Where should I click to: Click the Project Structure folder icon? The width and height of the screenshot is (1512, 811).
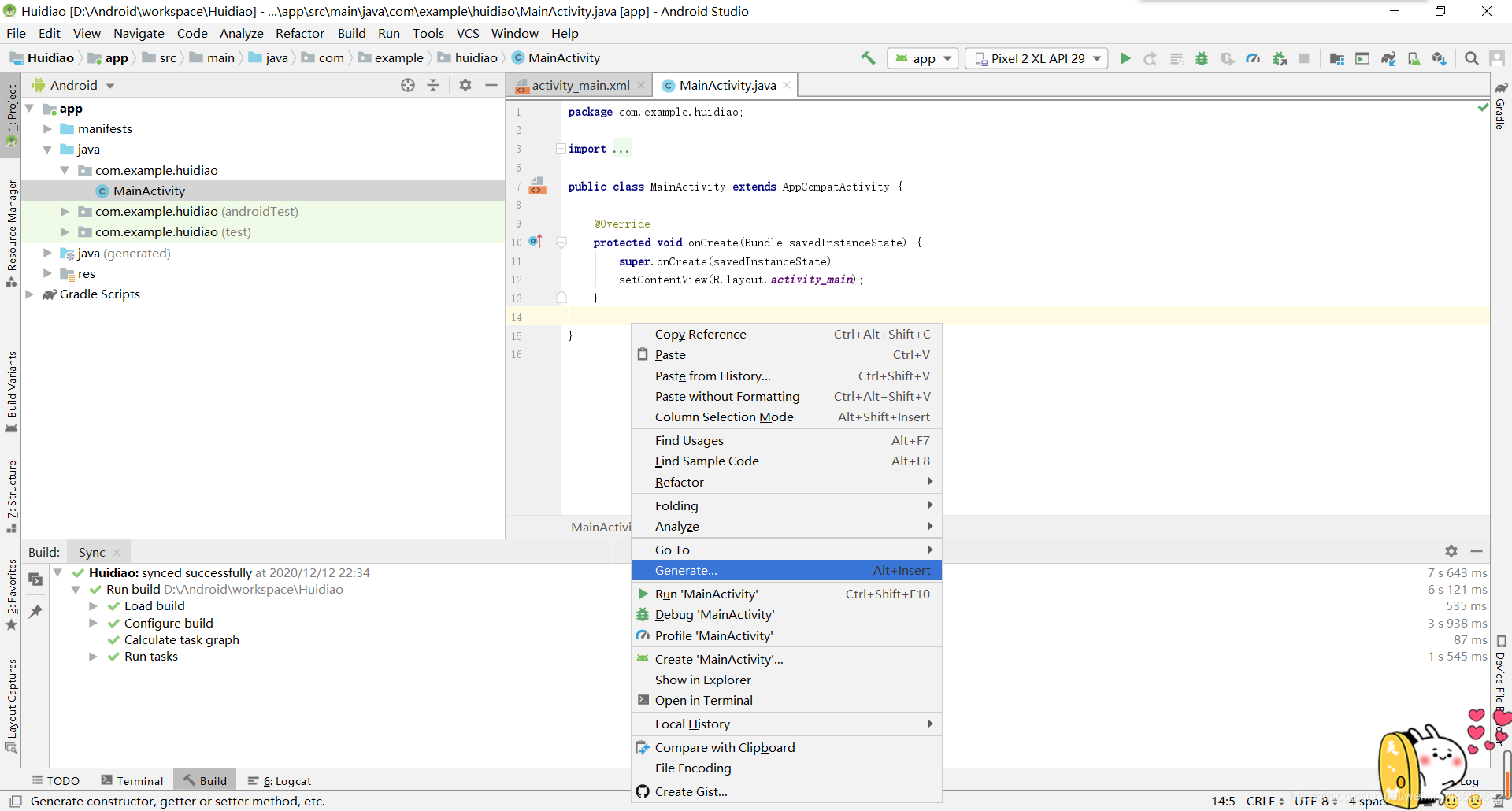(x=1336, y=58)
